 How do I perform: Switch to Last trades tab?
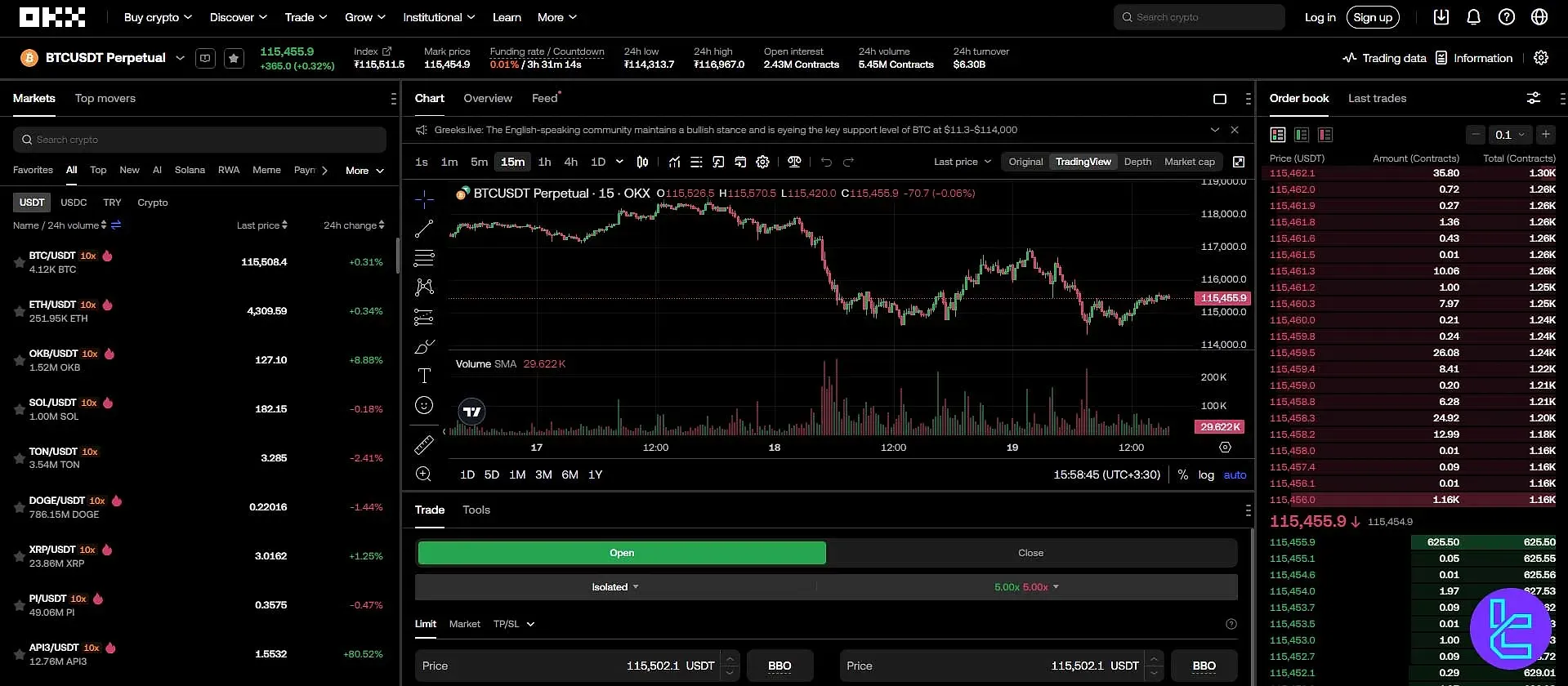click(x=1377, y=98)
